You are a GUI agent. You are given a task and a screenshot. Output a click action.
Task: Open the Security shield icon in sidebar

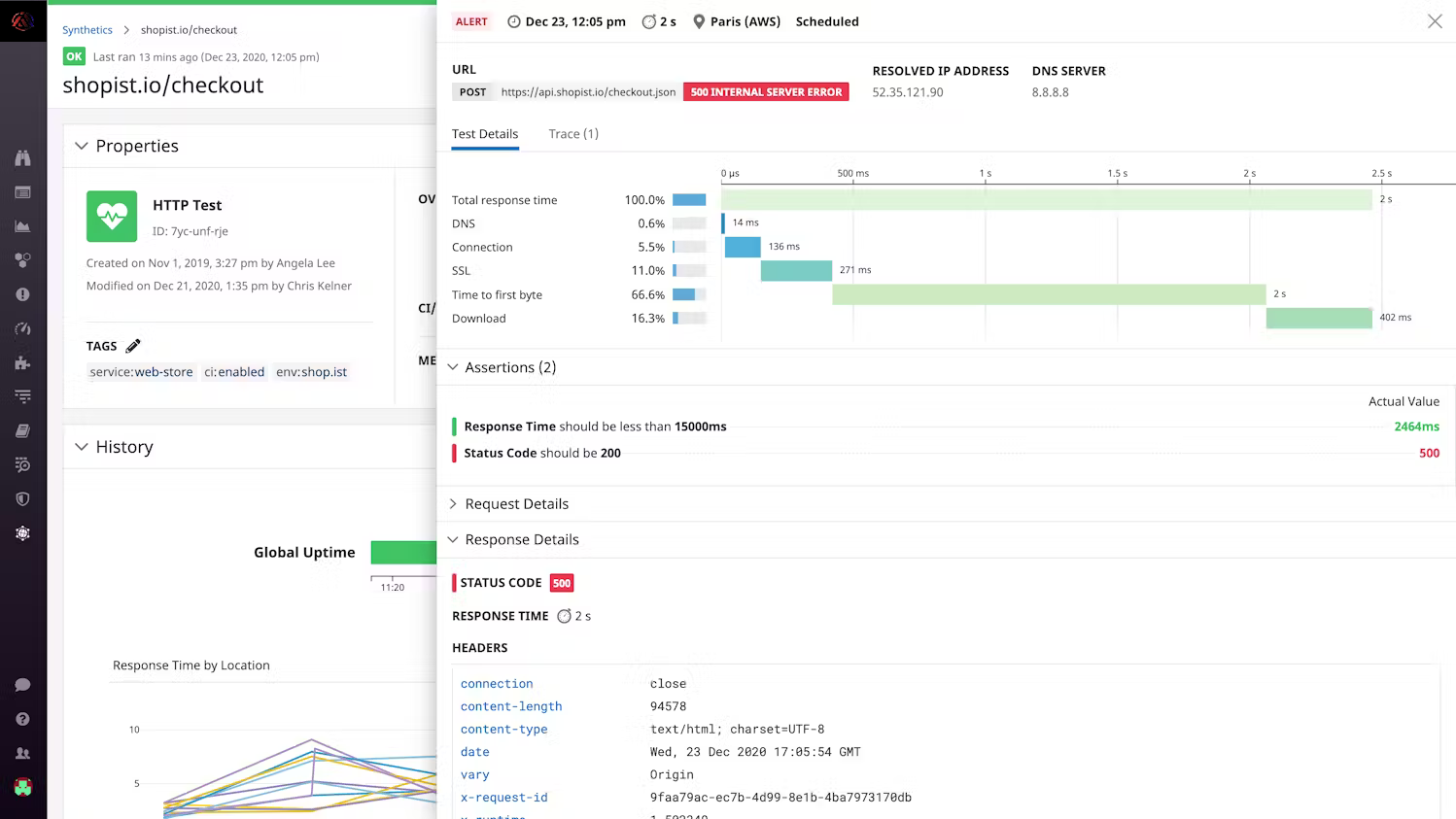(22, 499)
